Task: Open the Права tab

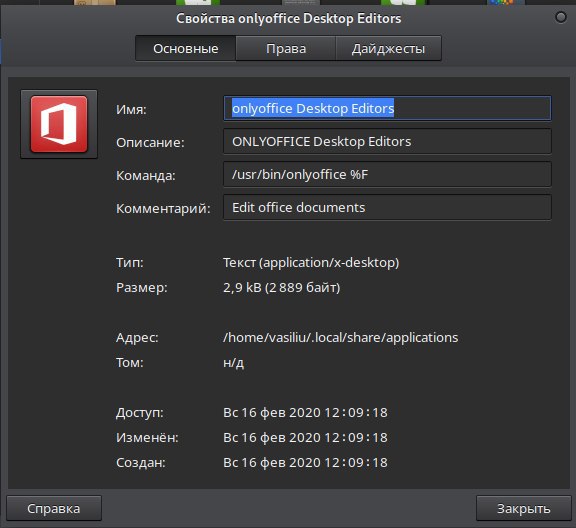Action: (286, 49)
